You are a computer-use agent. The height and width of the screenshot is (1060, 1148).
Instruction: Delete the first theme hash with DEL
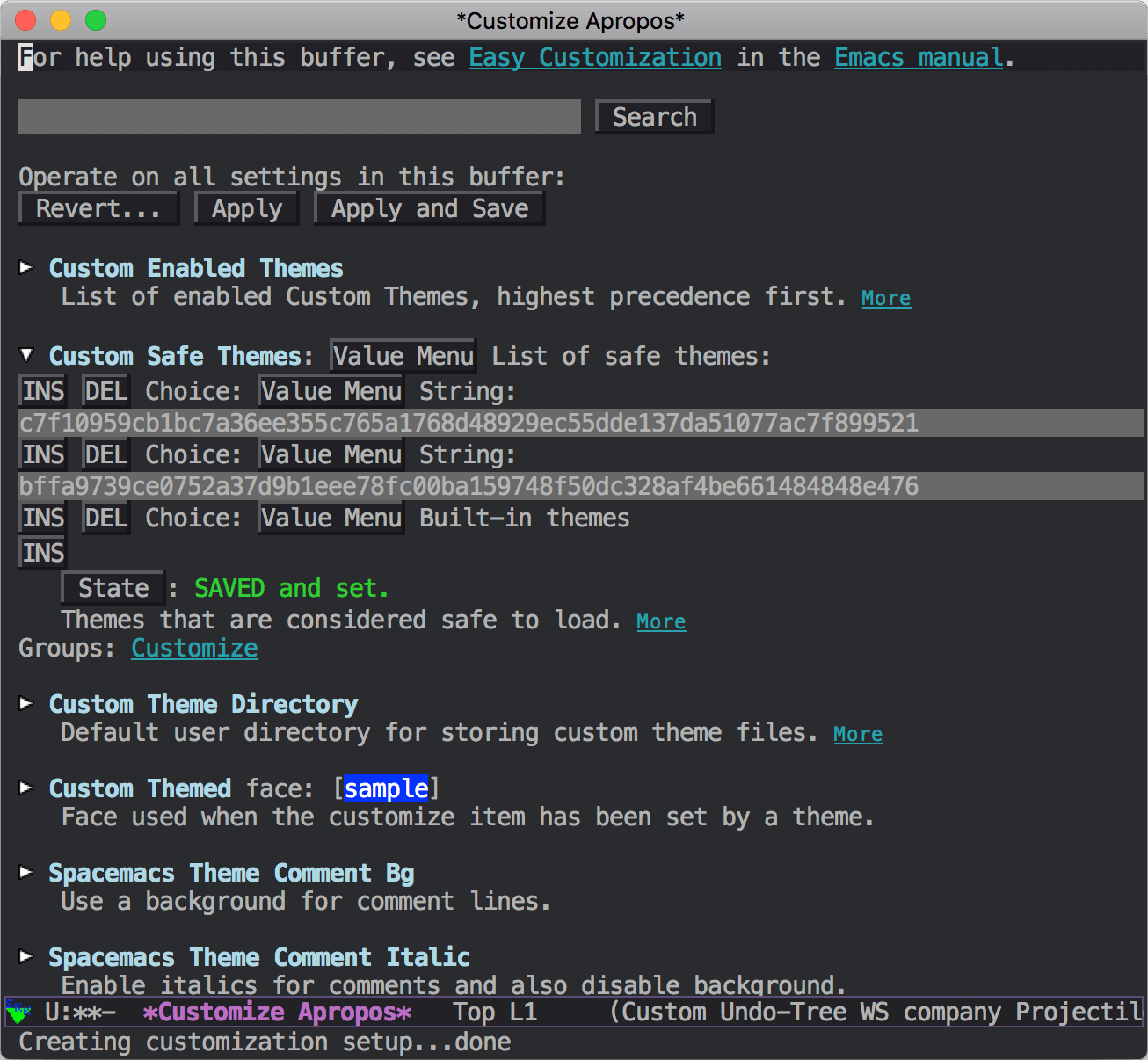tap(105, 389)
